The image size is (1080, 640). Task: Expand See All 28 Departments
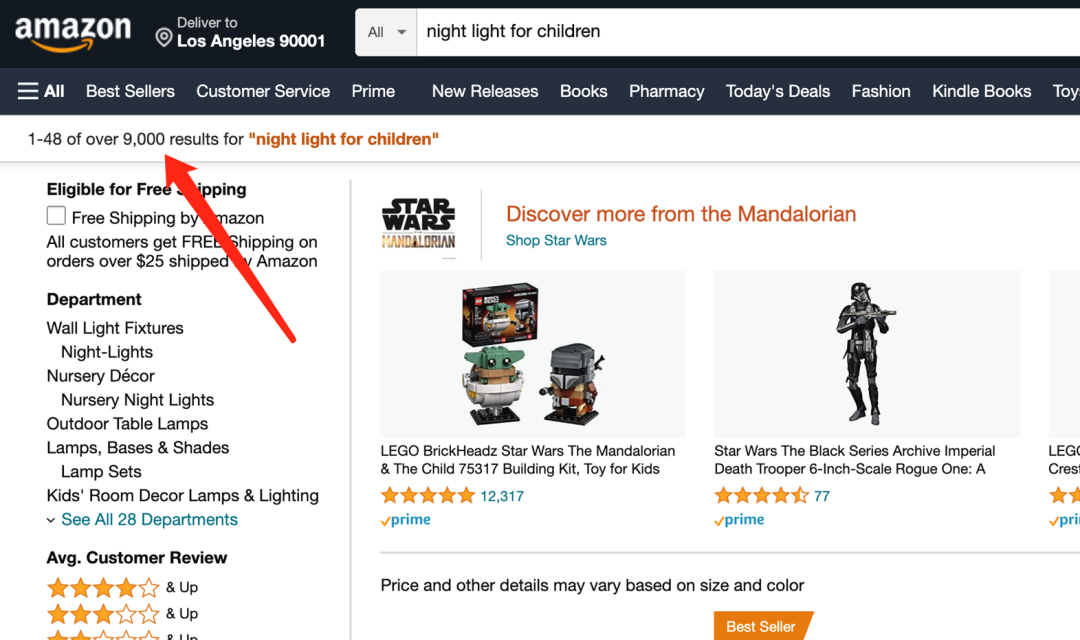[149, 519]
